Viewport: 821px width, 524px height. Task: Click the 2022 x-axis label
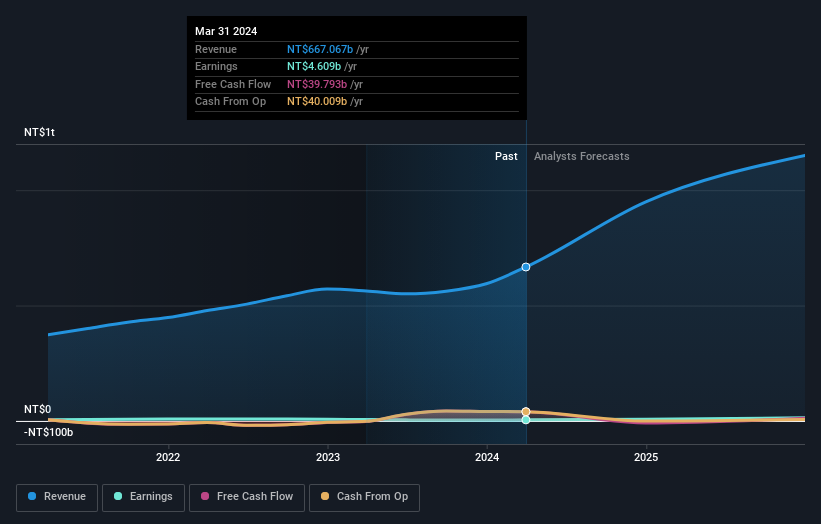point(168,458)
